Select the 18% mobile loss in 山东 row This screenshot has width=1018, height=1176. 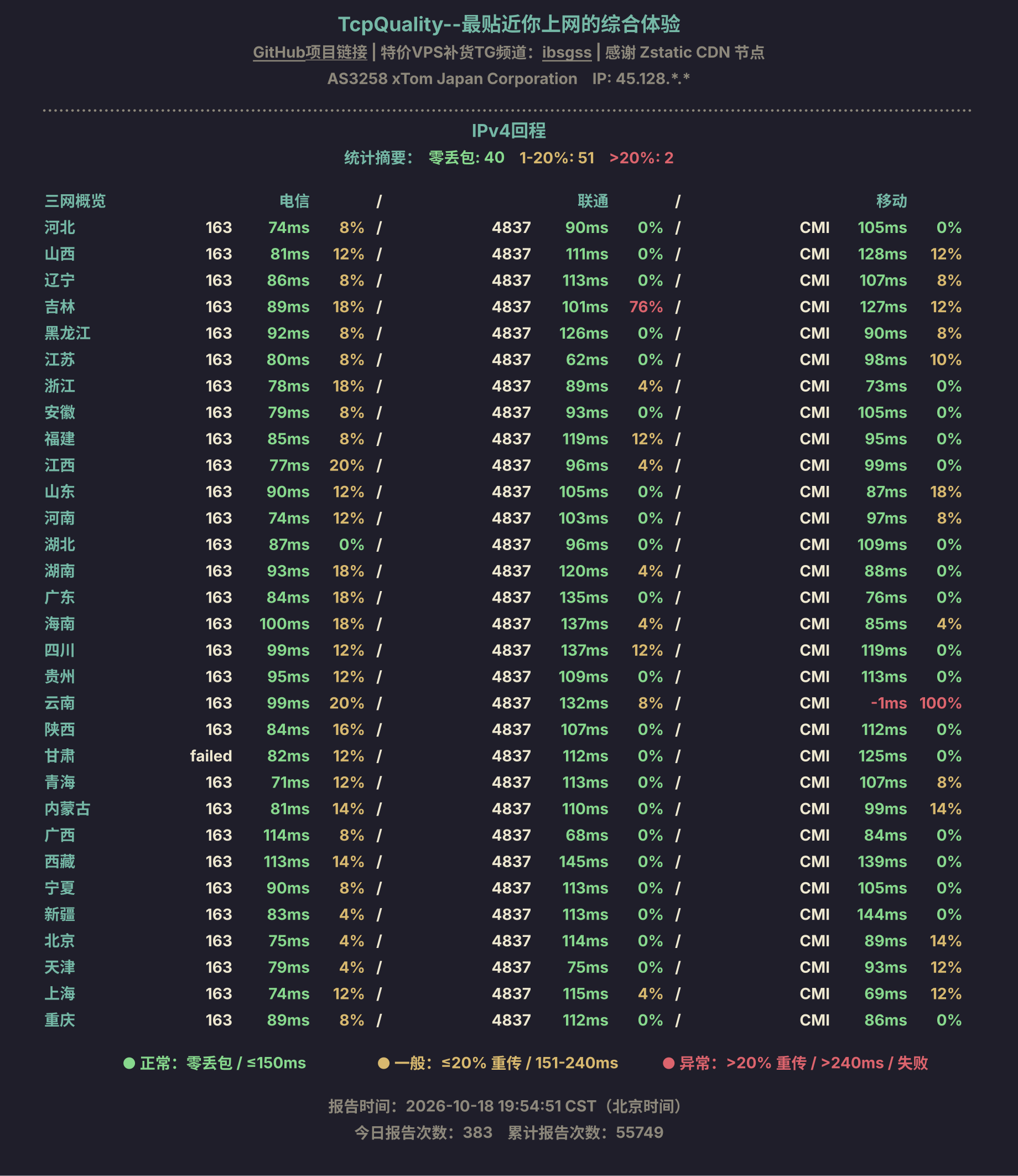[946, 491]
